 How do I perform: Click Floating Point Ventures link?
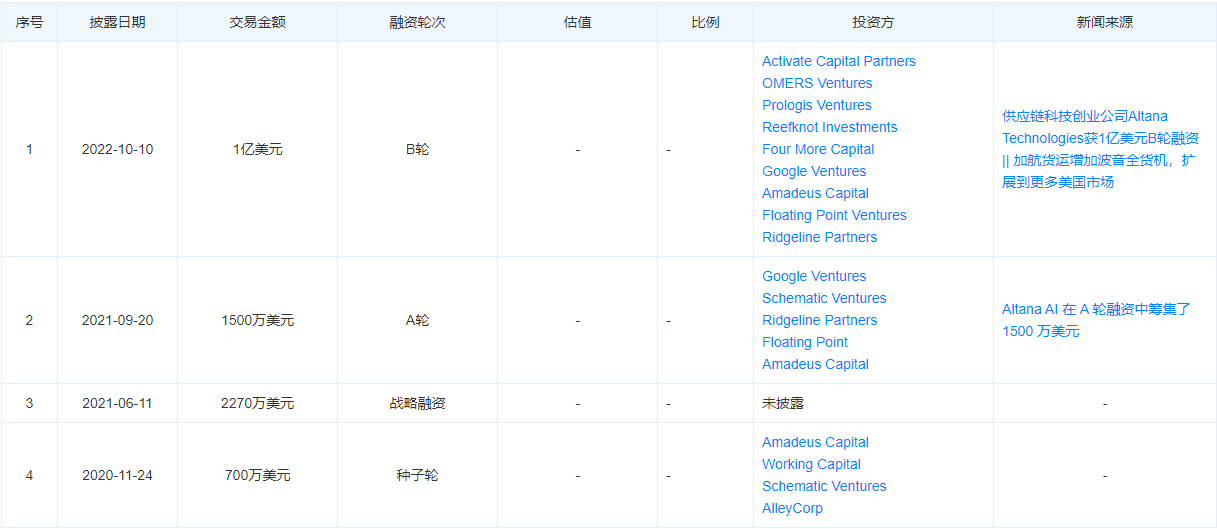coord(834,215)
